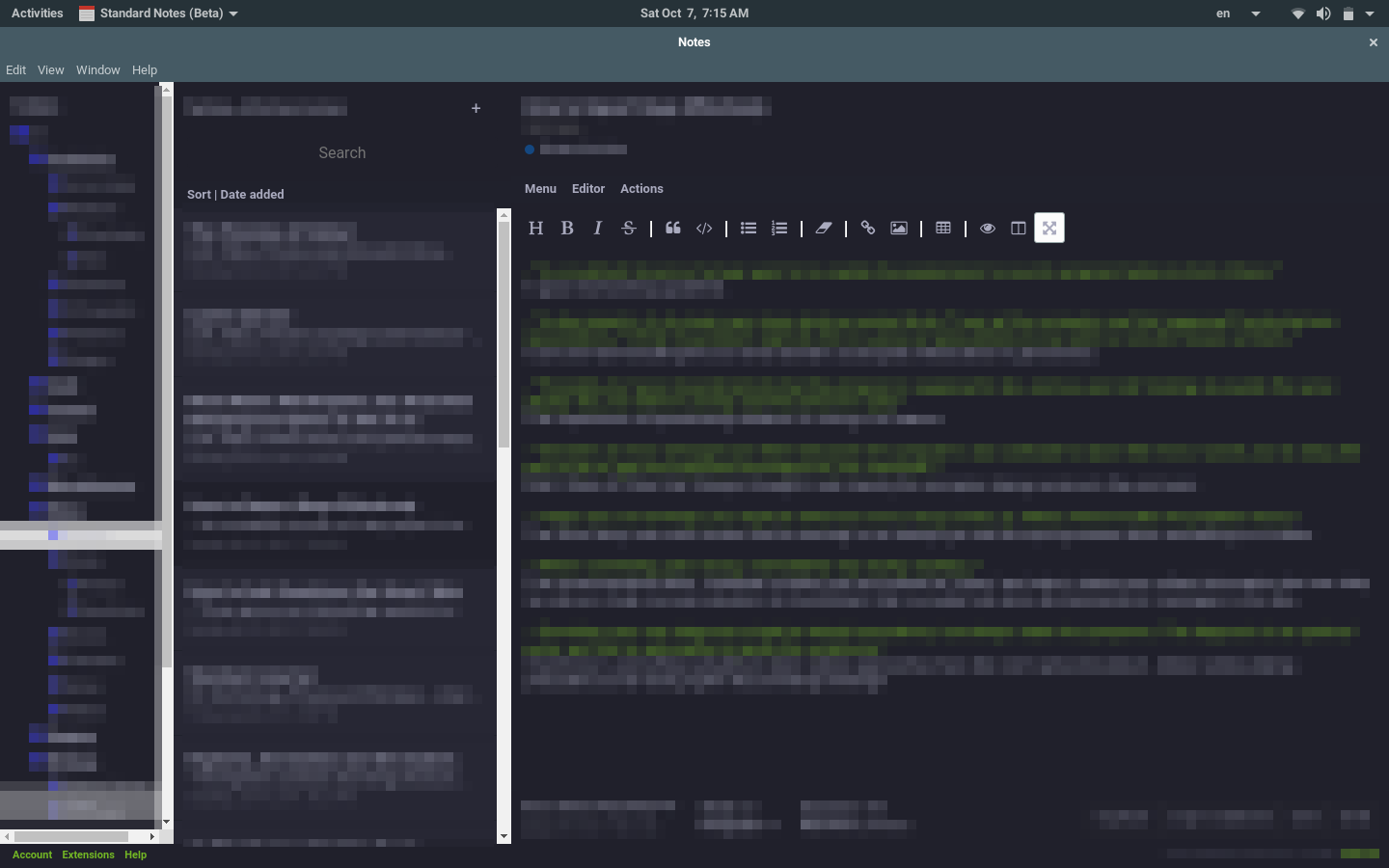Open the Edit menu in menu bar
The height and width of the screenshot is (868, 1389).
[16, 70]
